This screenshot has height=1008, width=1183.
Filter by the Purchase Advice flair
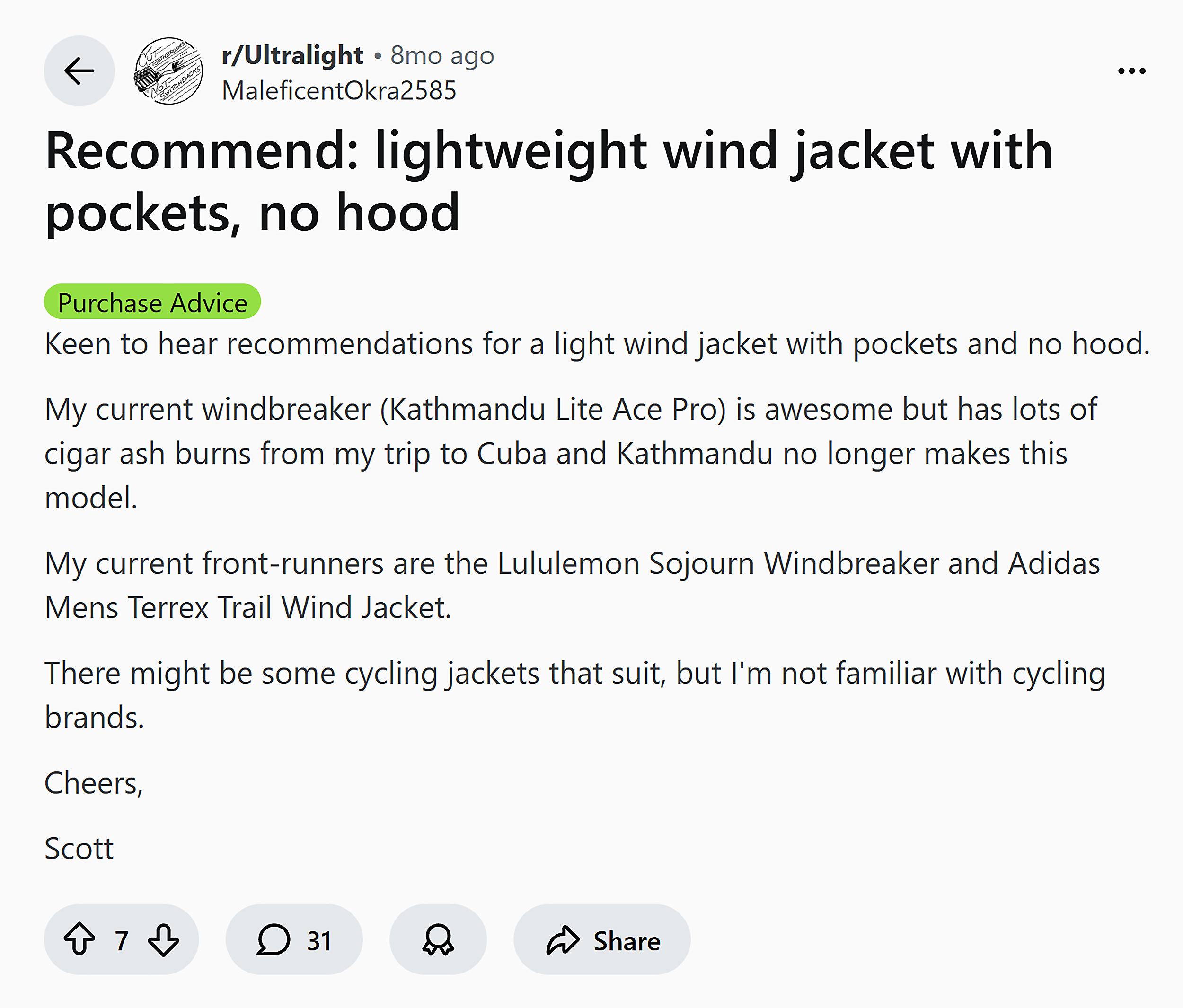152,302
